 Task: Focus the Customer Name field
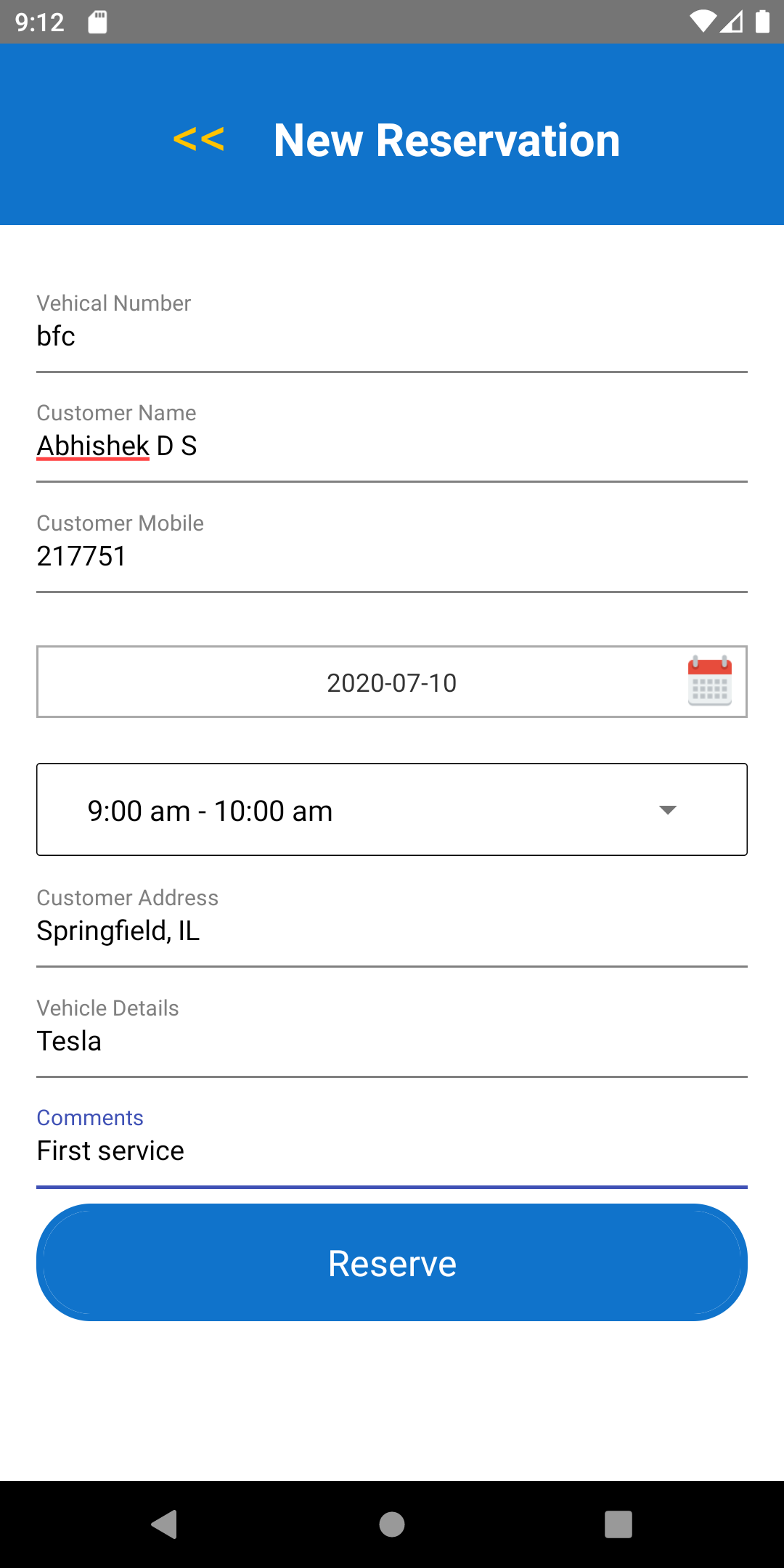[x=392, y=446]
